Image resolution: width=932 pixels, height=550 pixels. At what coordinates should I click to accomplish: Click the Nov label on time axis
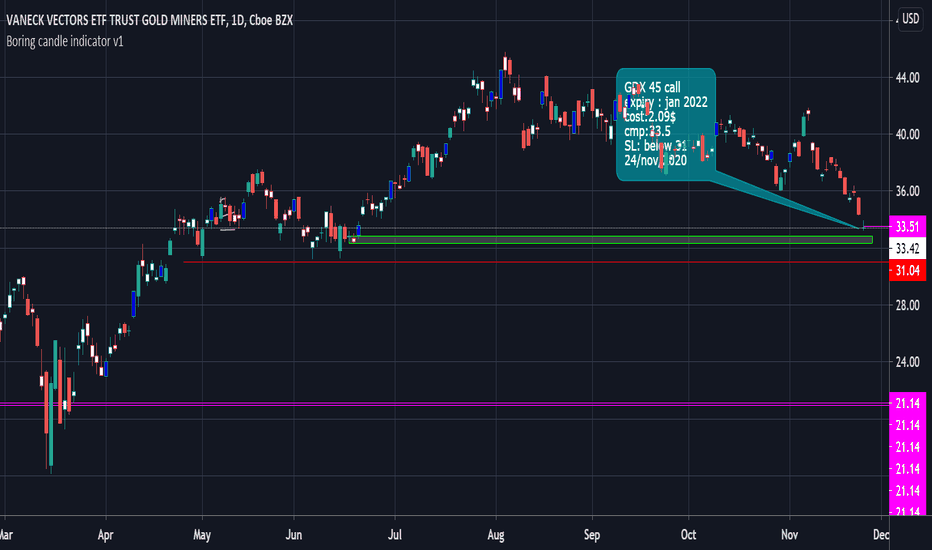point(789,535)
